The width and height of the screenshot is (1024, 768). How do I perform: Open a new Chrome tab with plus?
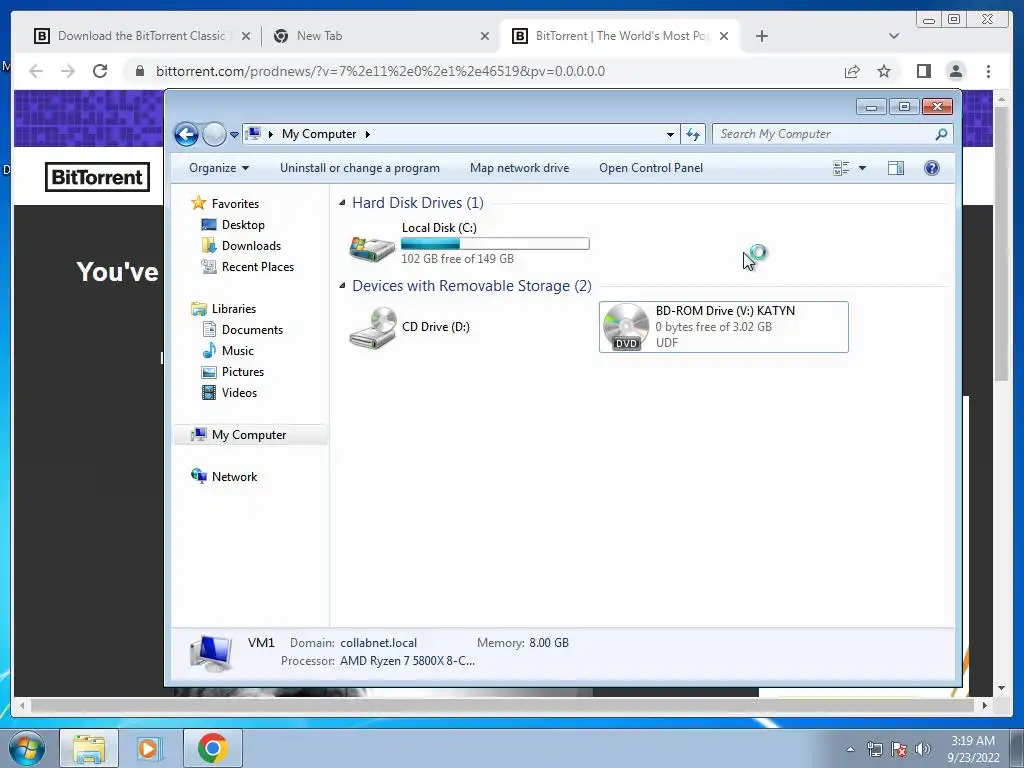(761, 36)
